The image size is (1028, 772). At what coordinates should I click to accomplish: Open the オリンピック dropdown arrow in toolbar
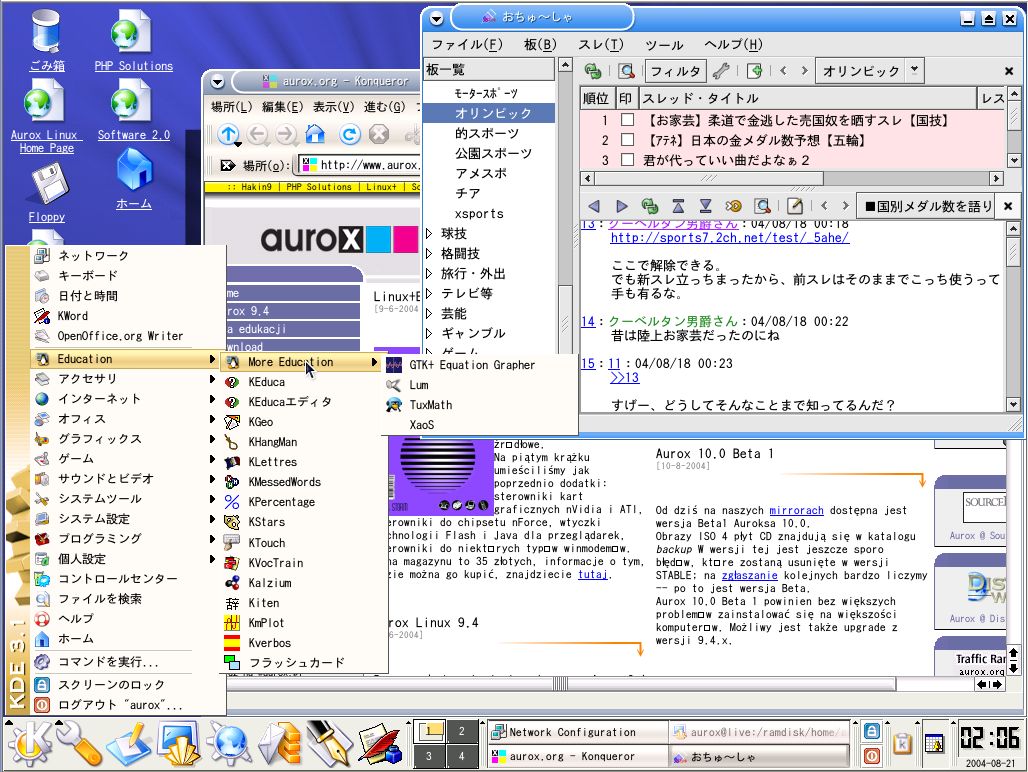click(x=915, y=70)
